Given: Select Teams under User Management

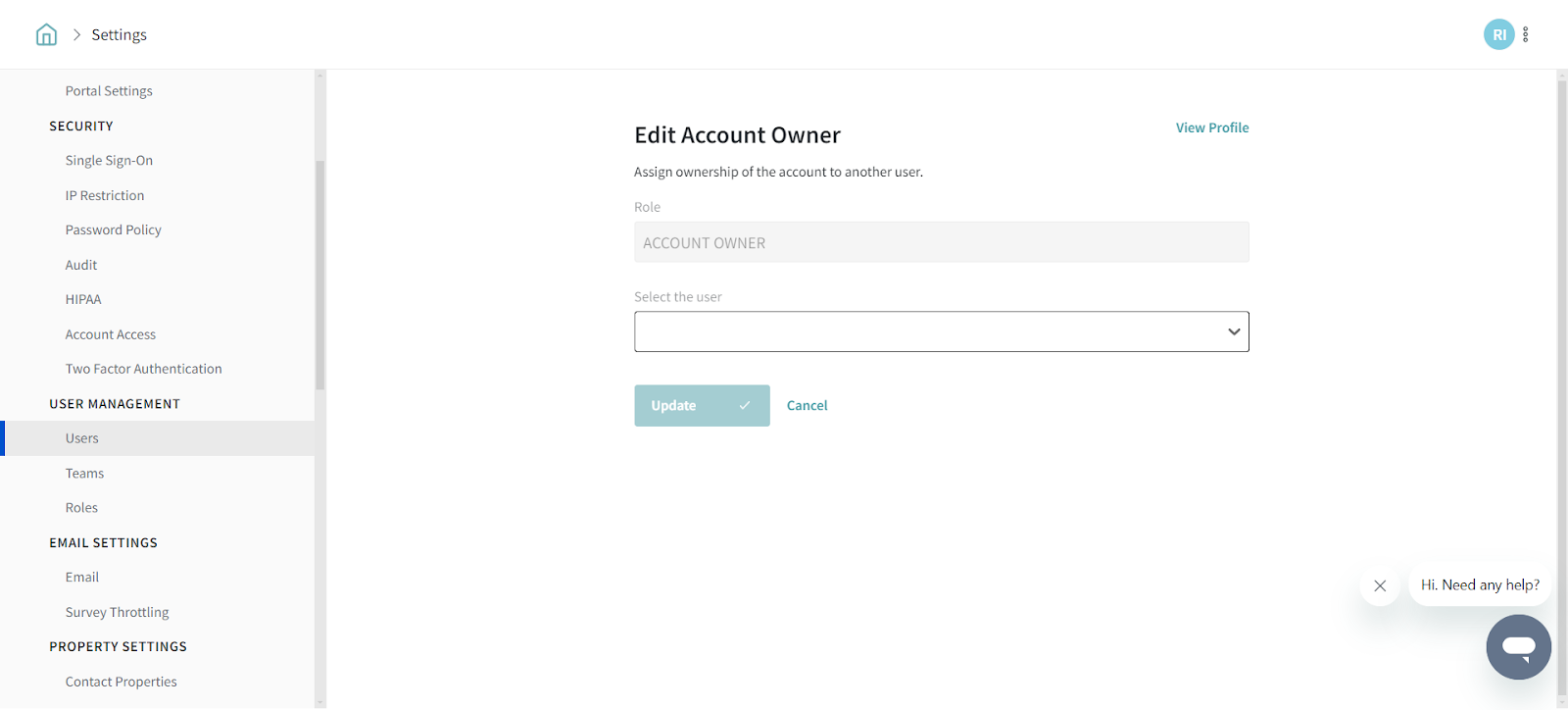Looking at the screenshot, I should [x=84, y=473].
